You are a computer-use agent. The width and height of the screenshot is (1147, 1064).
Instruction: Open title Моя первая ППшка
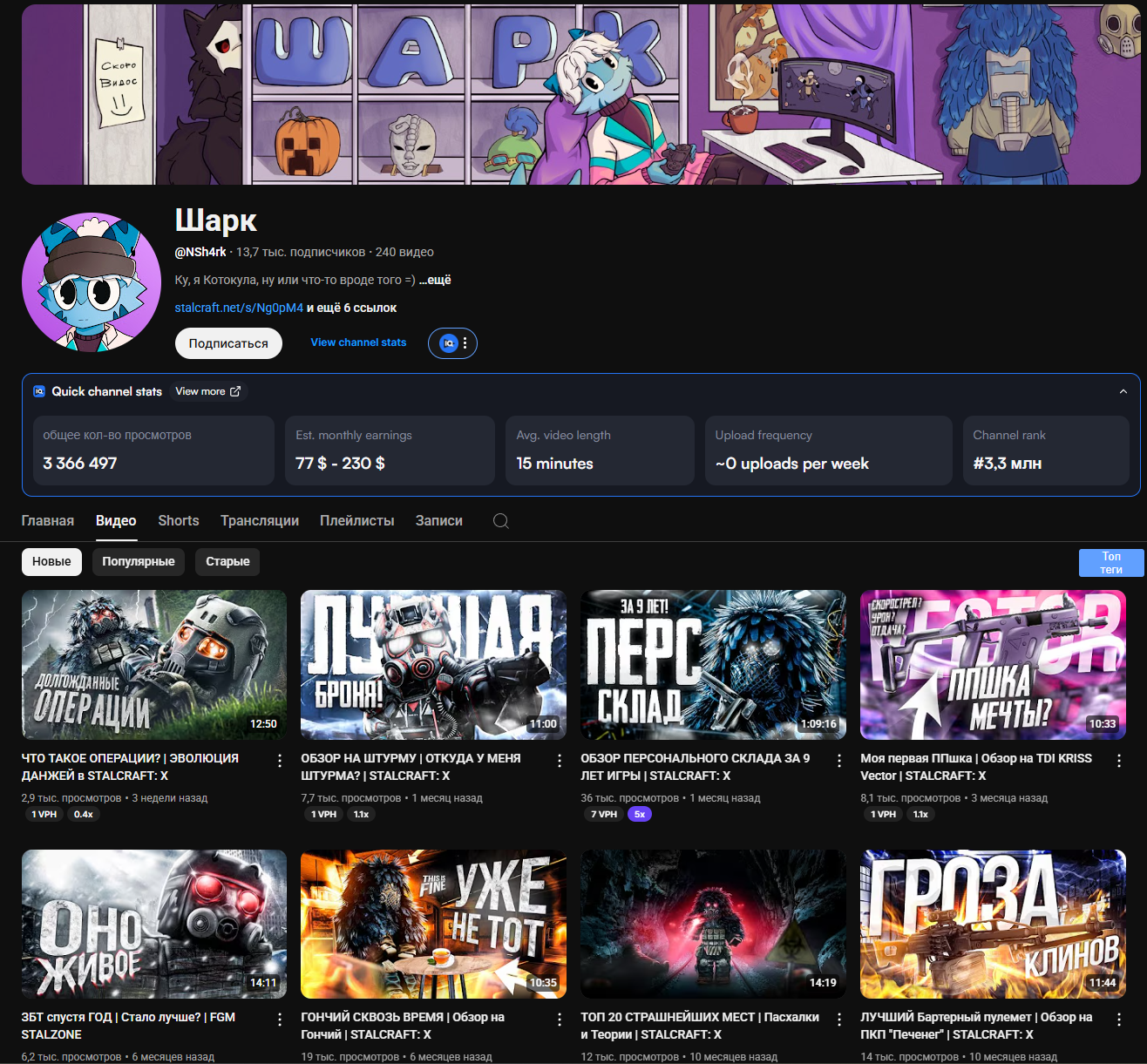click(976, 767)
